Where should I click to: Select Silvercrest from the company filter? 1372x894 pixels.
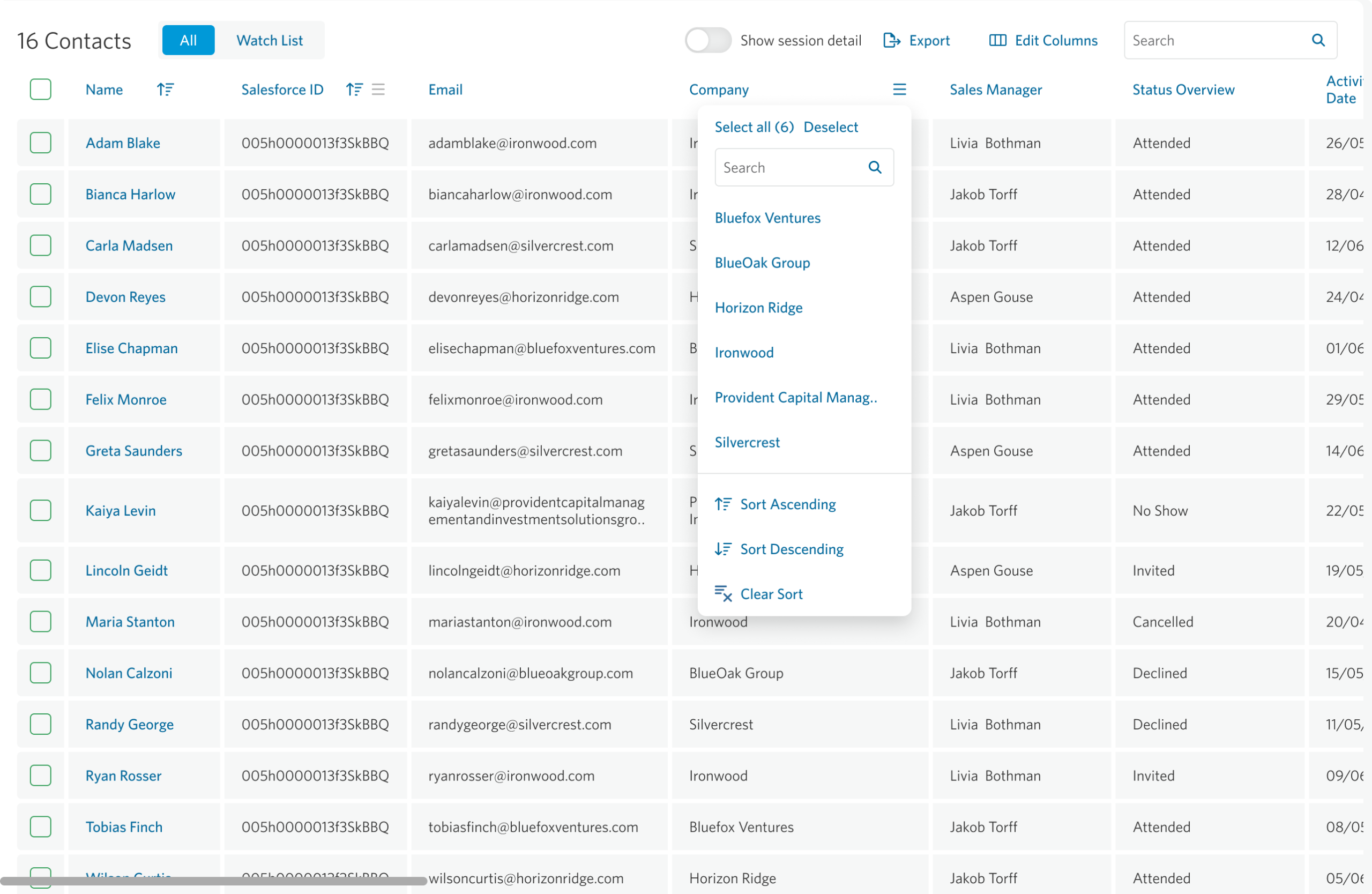pyautogui.click(x=747, y=442)
